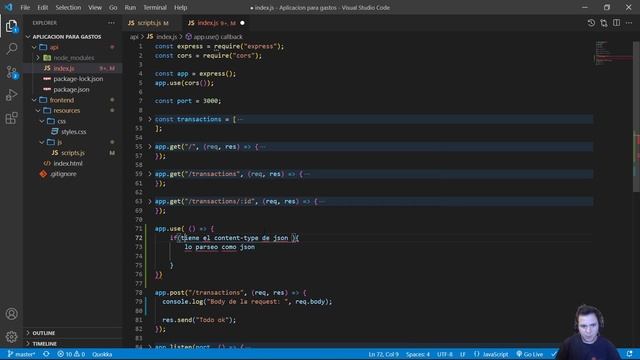Open the Manage gear icon

(11, 337)
